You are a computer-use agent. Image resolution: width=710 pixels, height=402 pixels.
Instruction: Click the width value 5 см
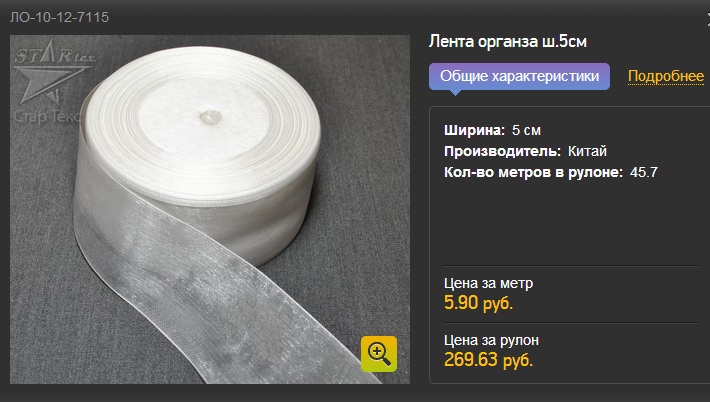(x=526, y=130)
